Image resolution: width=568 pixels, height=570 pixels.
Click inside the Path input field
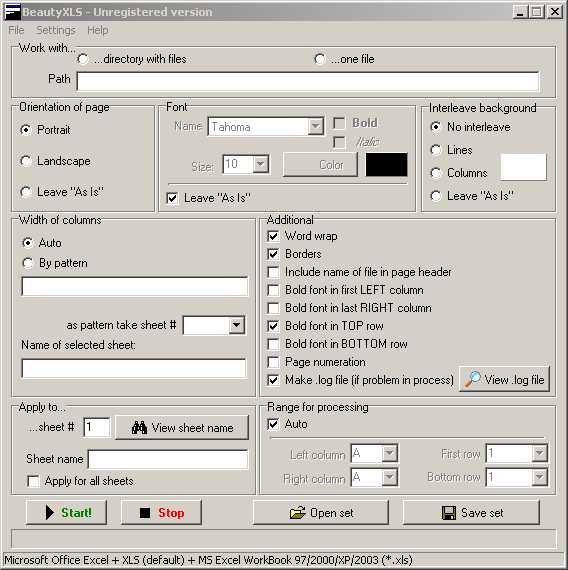[308, 81]
